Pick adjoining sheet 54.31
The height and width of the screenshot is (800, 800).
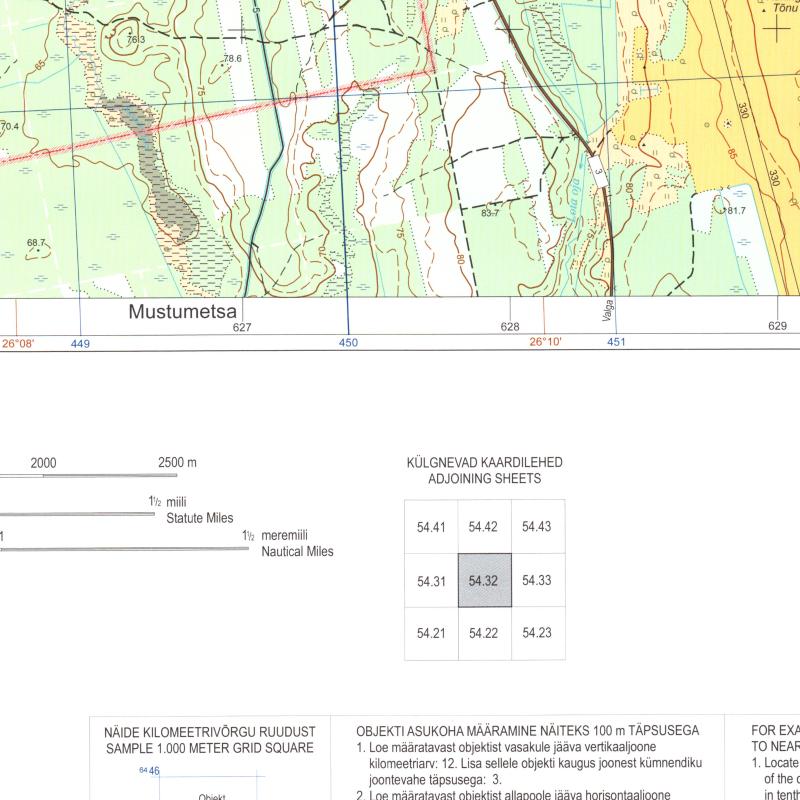pos(431,580)
